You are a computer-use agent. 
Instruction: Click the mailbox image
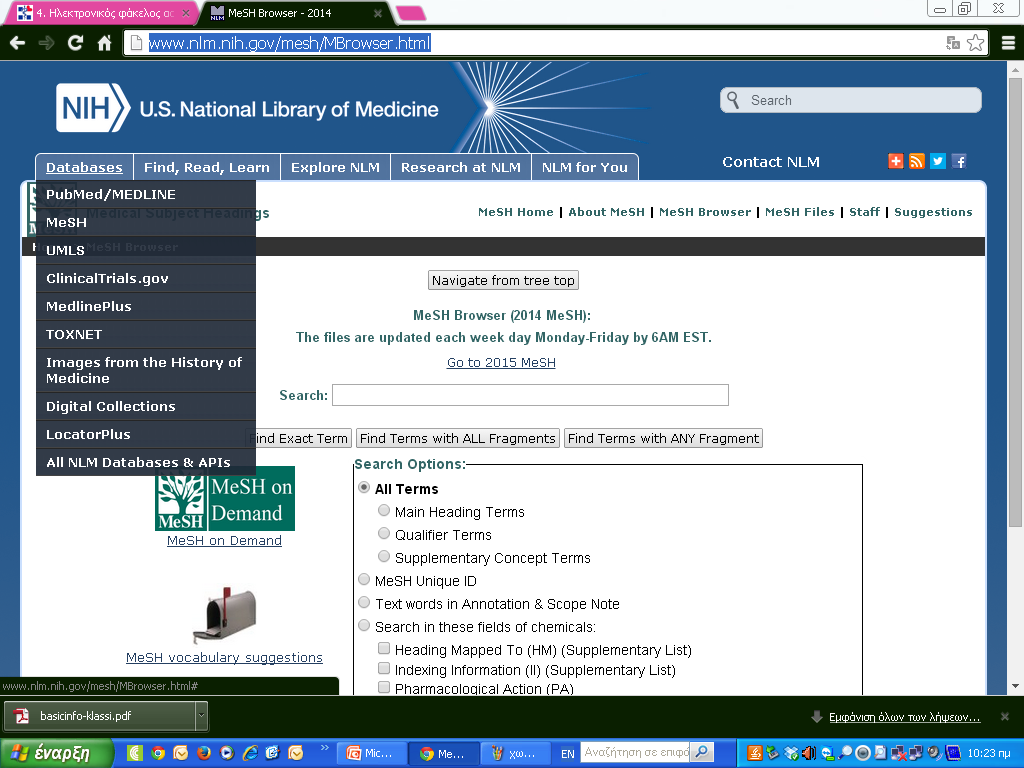coord(224,615)
